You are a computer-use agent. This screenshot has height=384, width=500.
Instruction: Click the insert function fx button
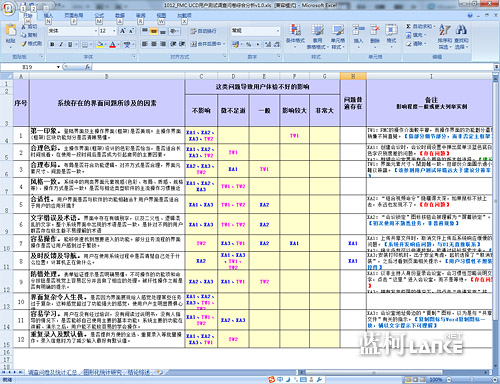(x=87, y=67)
